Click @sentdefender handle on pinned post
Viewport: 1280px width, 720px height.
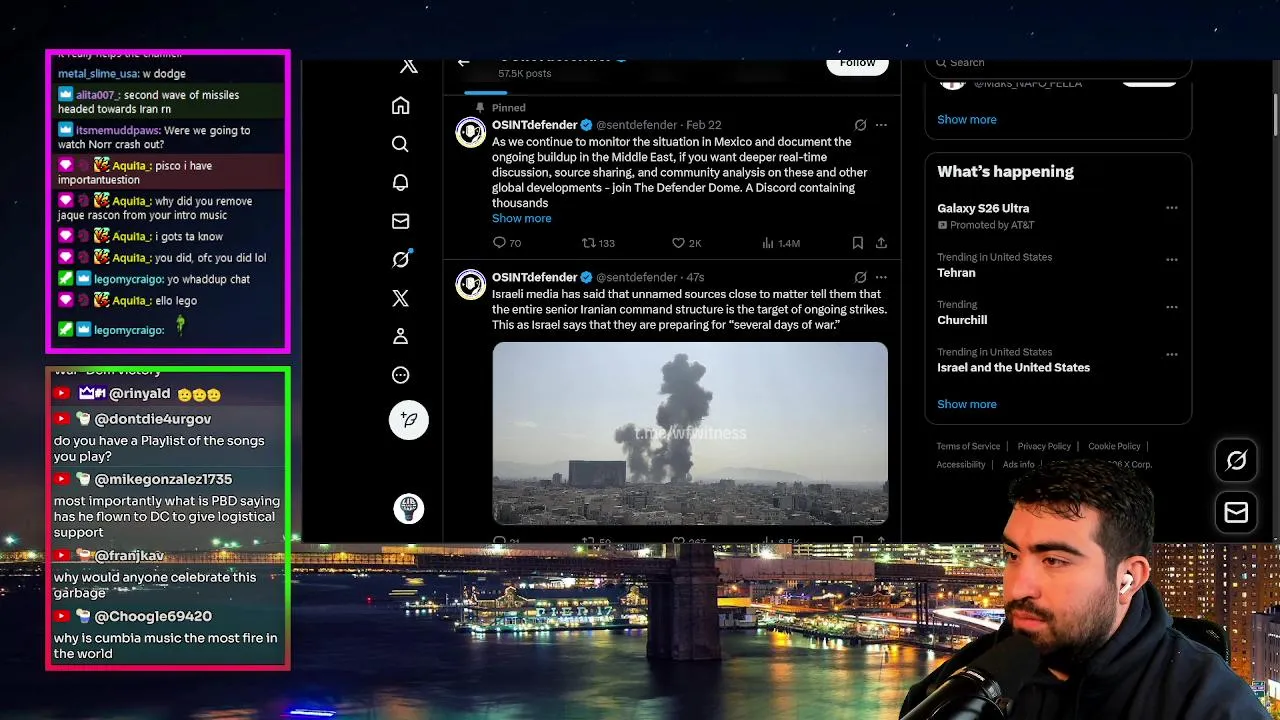[x=636, y=125]
